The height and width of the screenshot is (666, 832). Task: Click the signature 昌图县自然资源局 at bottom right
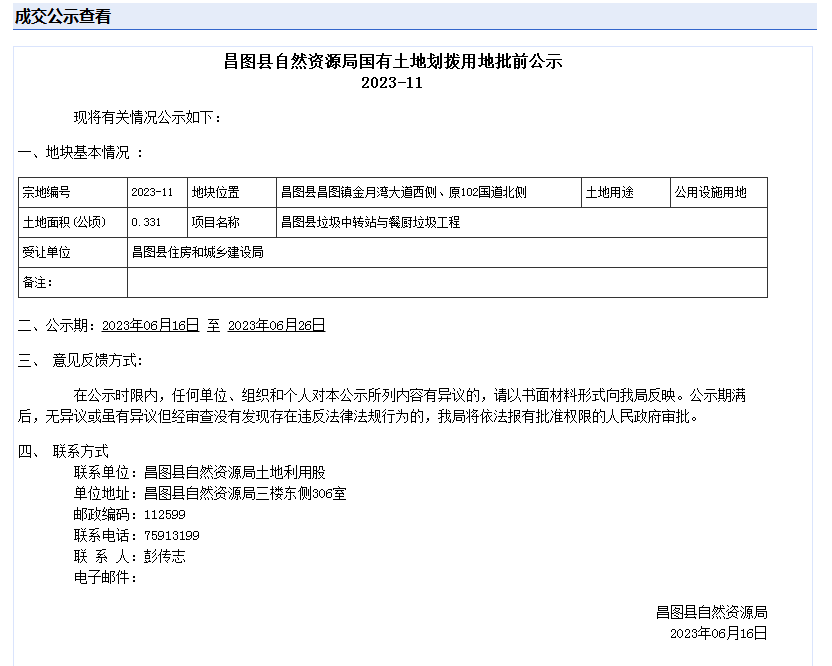(712, 612)
